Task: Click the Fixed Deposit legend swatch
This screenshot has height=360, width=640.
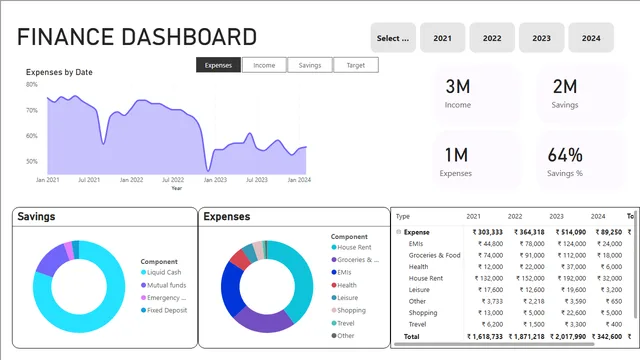Action: pos(143,310)
